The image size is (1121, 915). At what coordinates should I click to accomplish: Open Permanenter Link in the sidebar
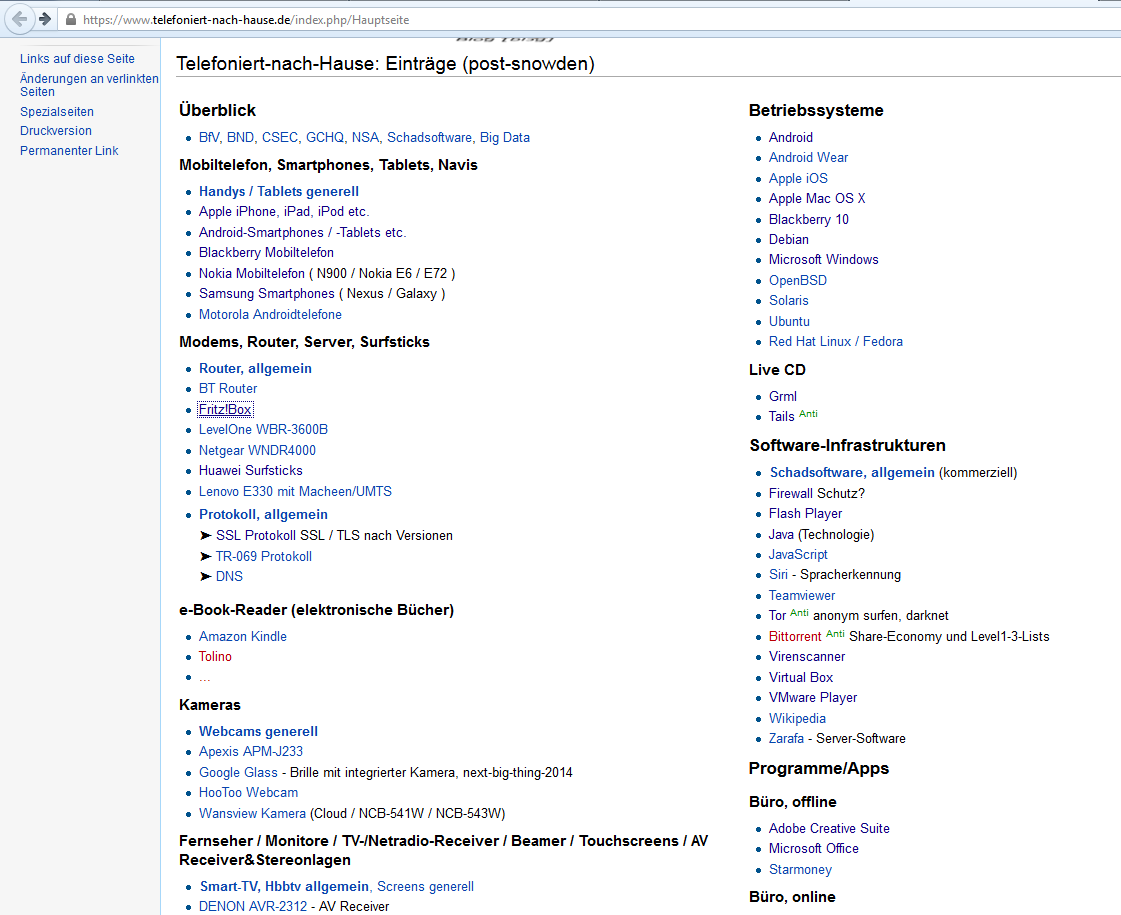[x=69, y=151]
